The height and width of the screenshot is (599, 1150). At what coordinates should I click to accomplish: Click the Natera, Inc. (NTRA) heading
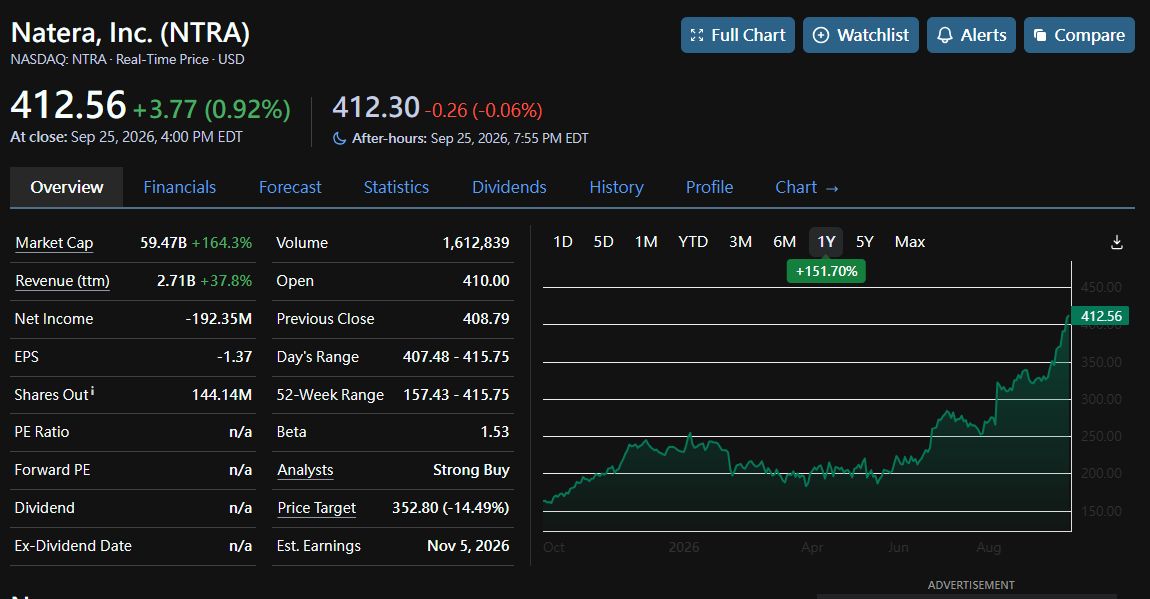130,33
